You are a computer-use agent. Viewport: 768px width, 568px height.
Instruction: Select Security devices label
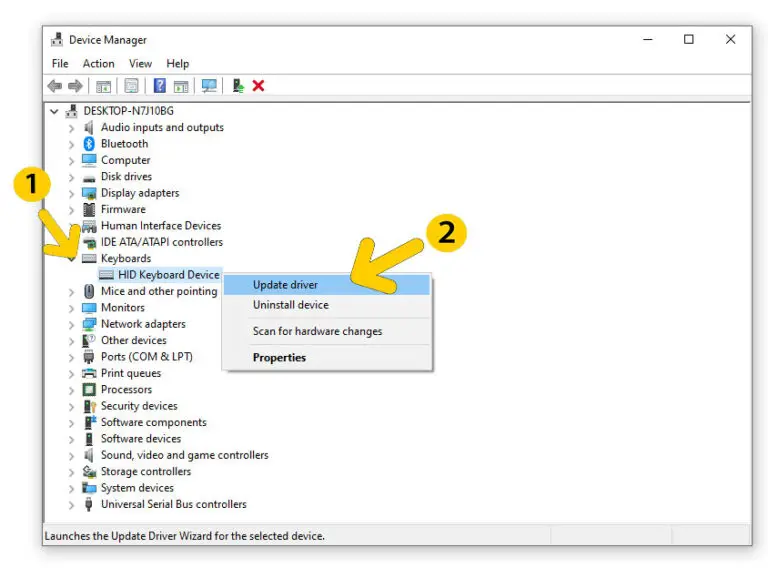pos(139,406)
